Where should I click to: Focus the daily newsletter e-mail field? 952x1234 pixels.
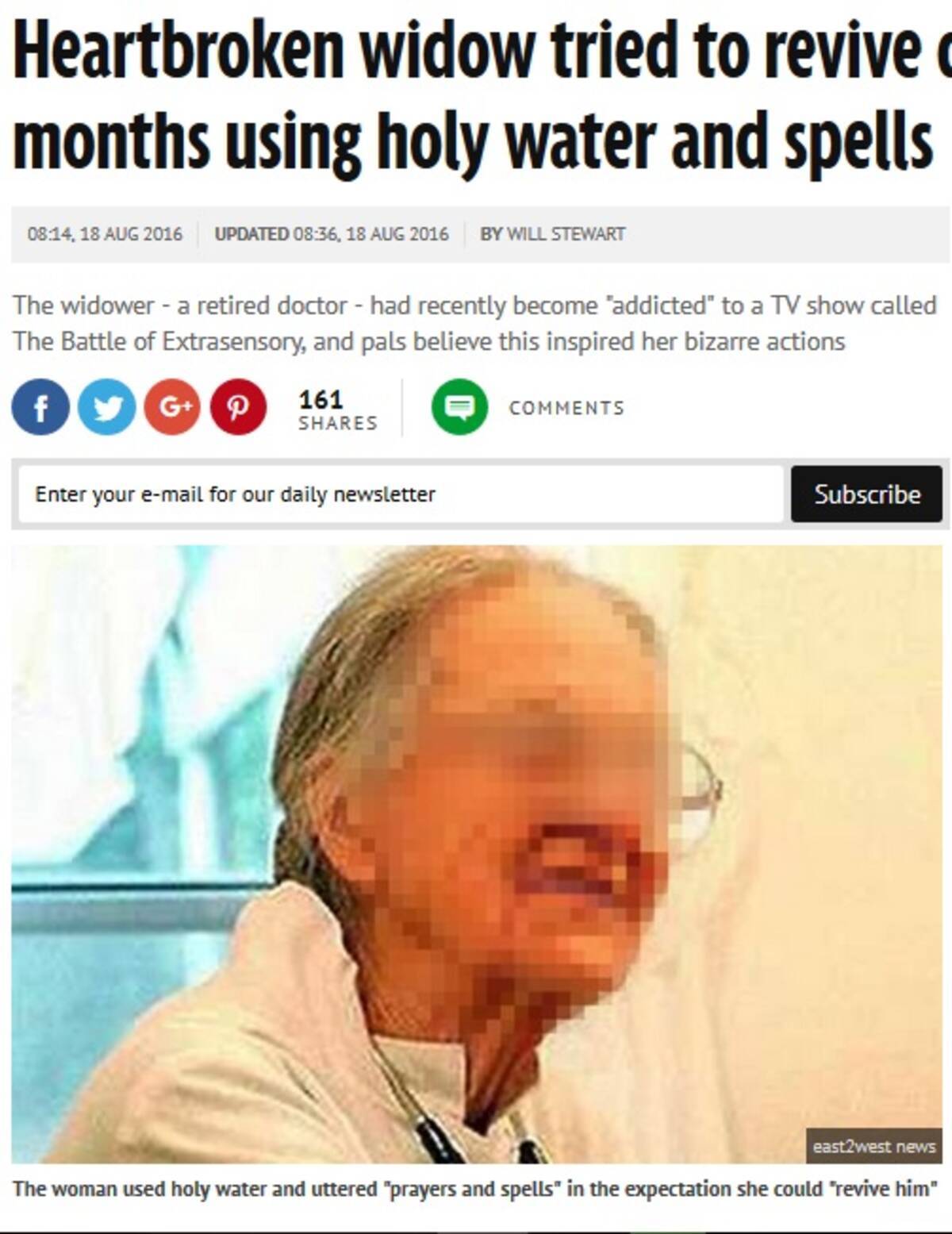401,494
